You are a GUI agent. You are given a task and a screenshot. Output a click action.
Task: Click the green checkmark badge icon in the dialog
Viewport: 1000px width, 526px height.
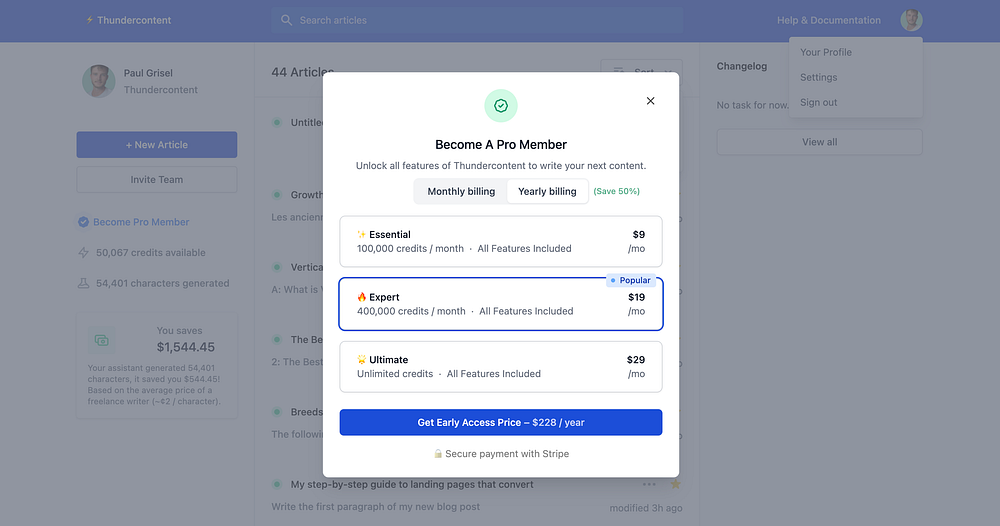pos(501,106)
